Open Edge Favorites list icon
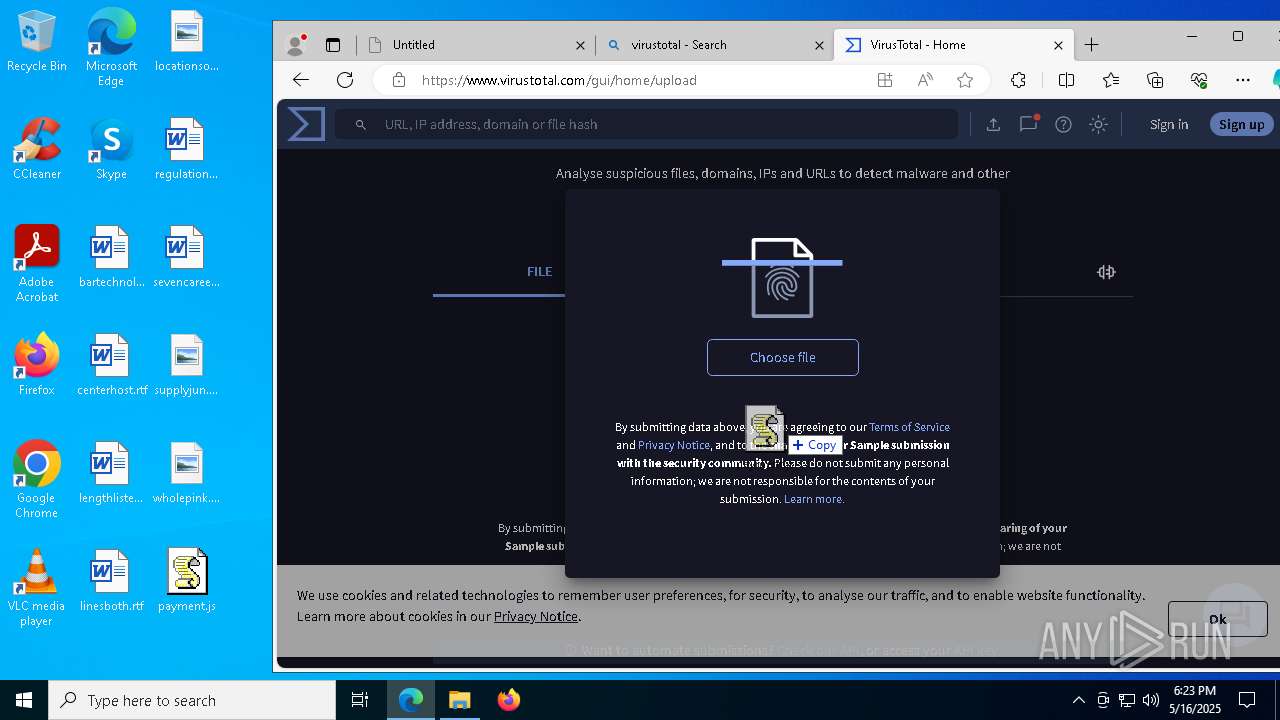The image size is (1280, 720). (1111, 80)
